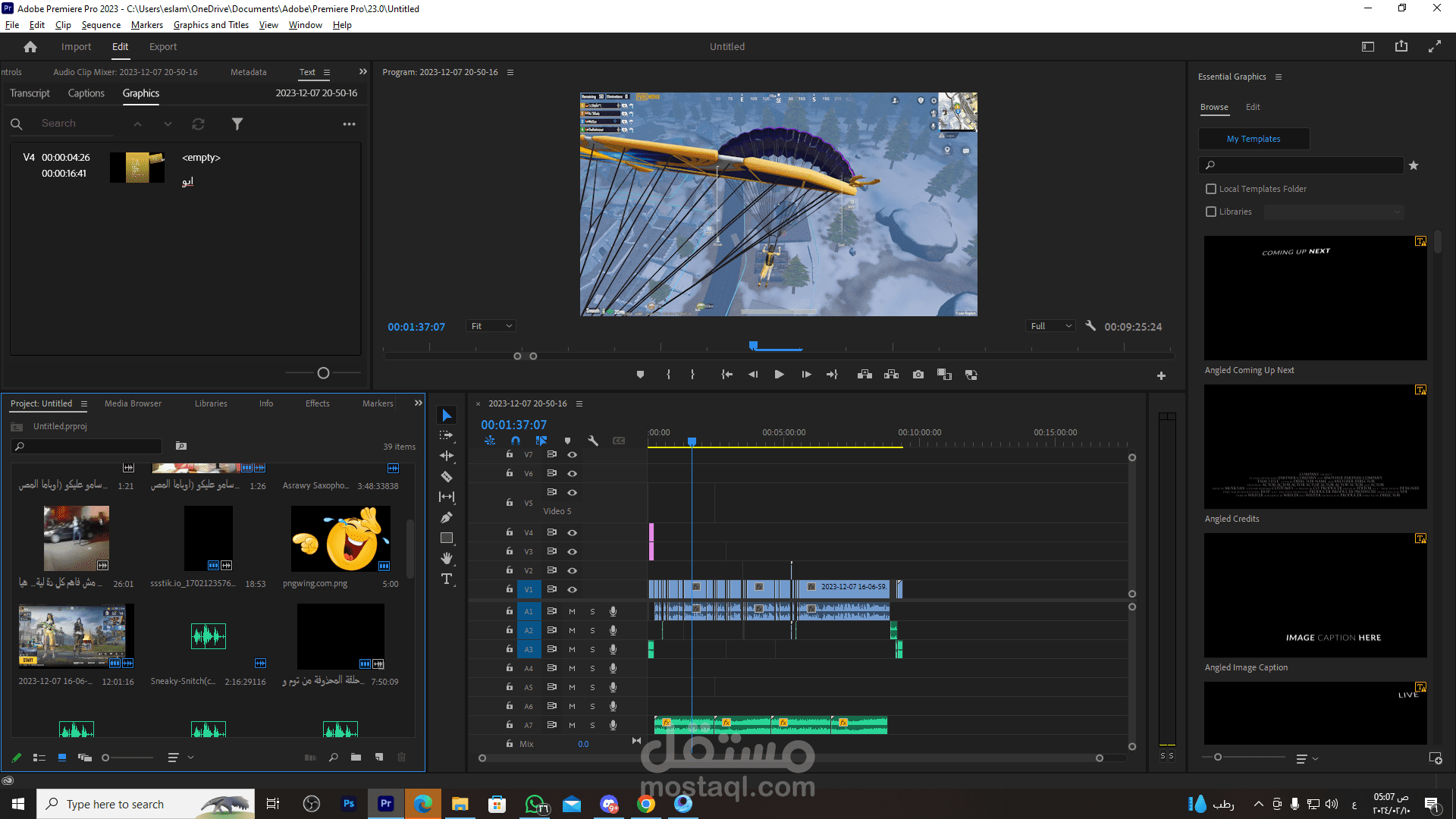Switch to the Captions tab

pos(86,93)
